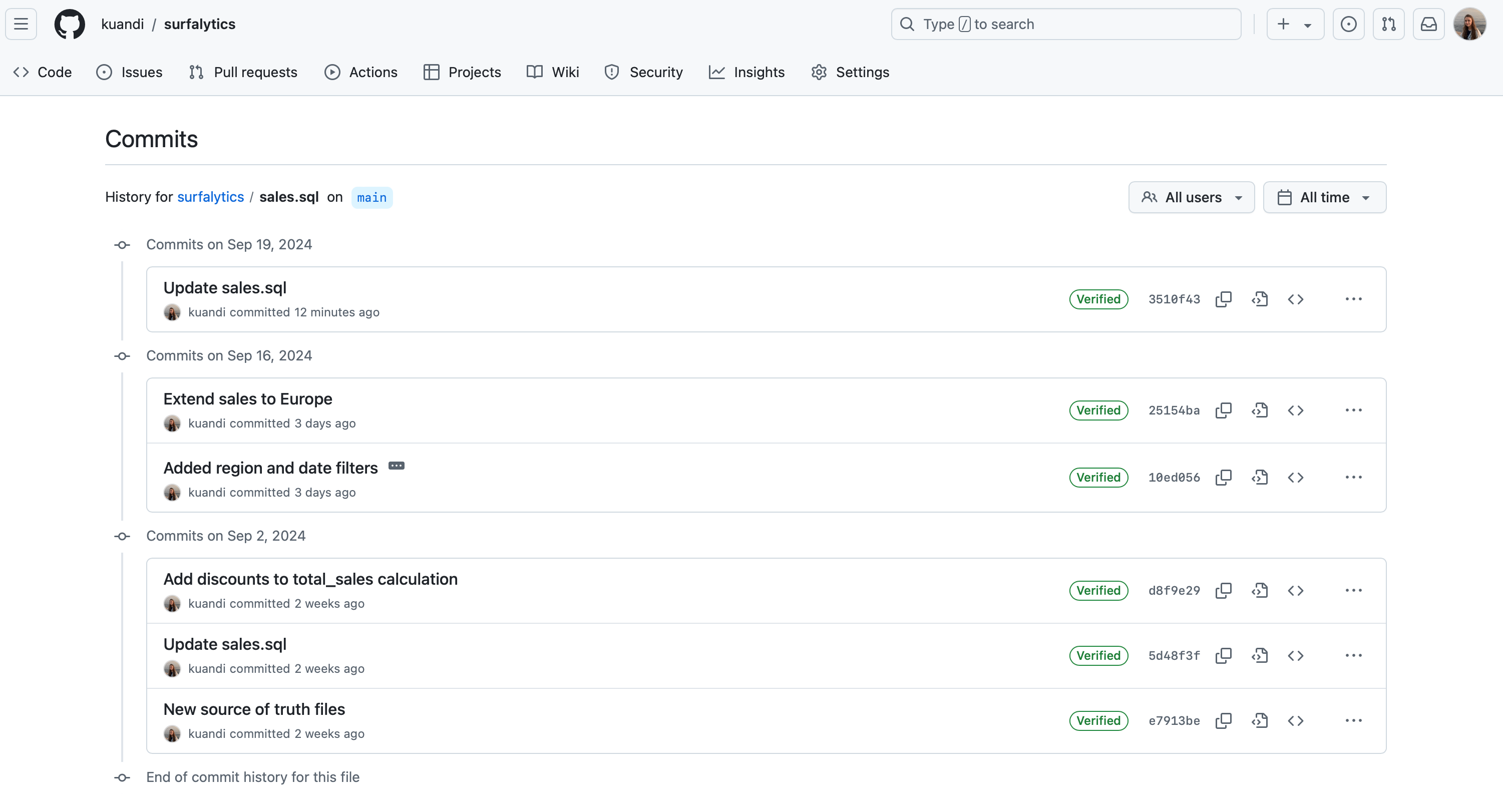Open the surfalytics repository link in header
This screenshot has height=812, width=1503.
coord(200,24)
